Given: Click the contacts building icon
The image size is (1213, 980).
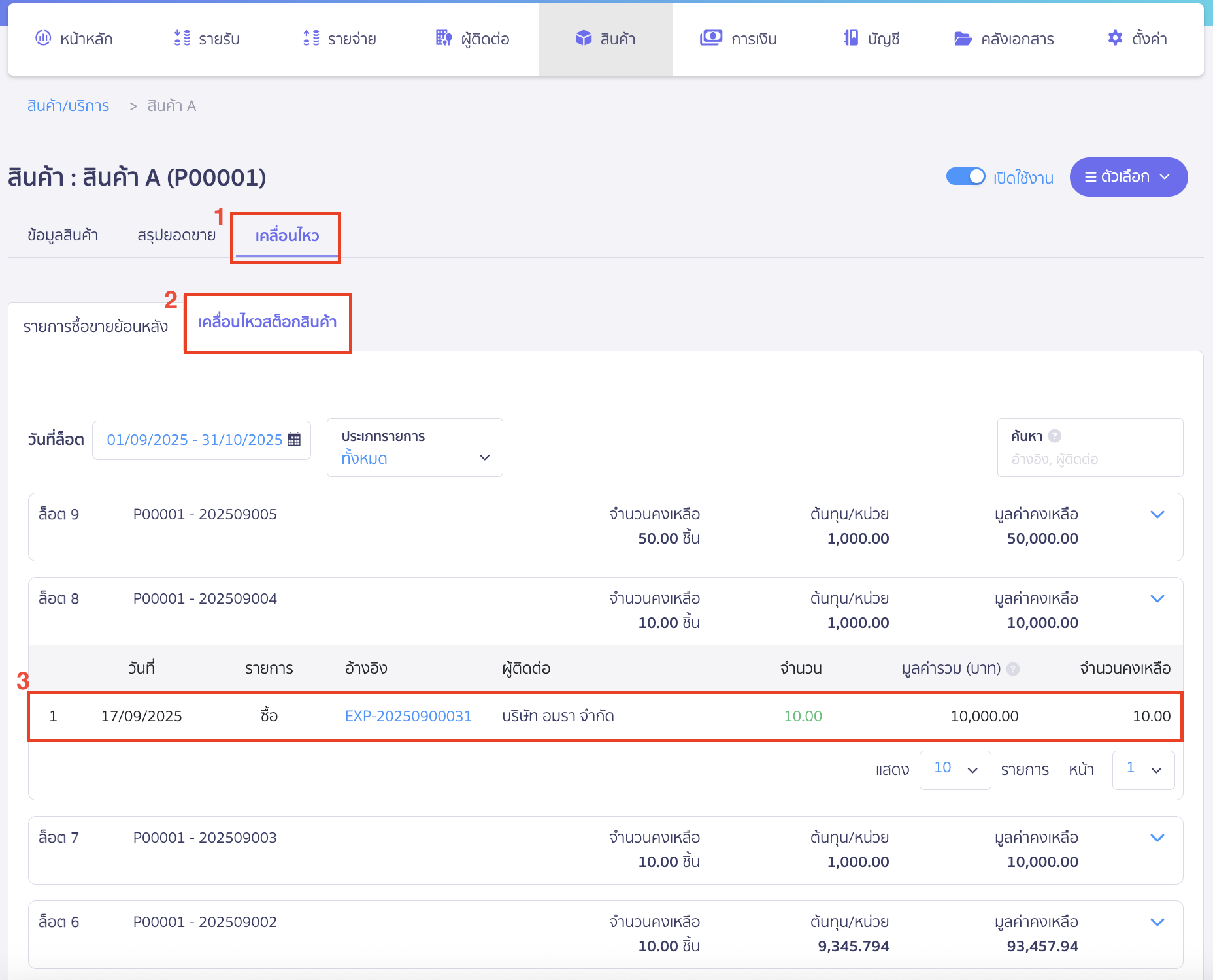Looking at the screenshot, I should (444, 39).
